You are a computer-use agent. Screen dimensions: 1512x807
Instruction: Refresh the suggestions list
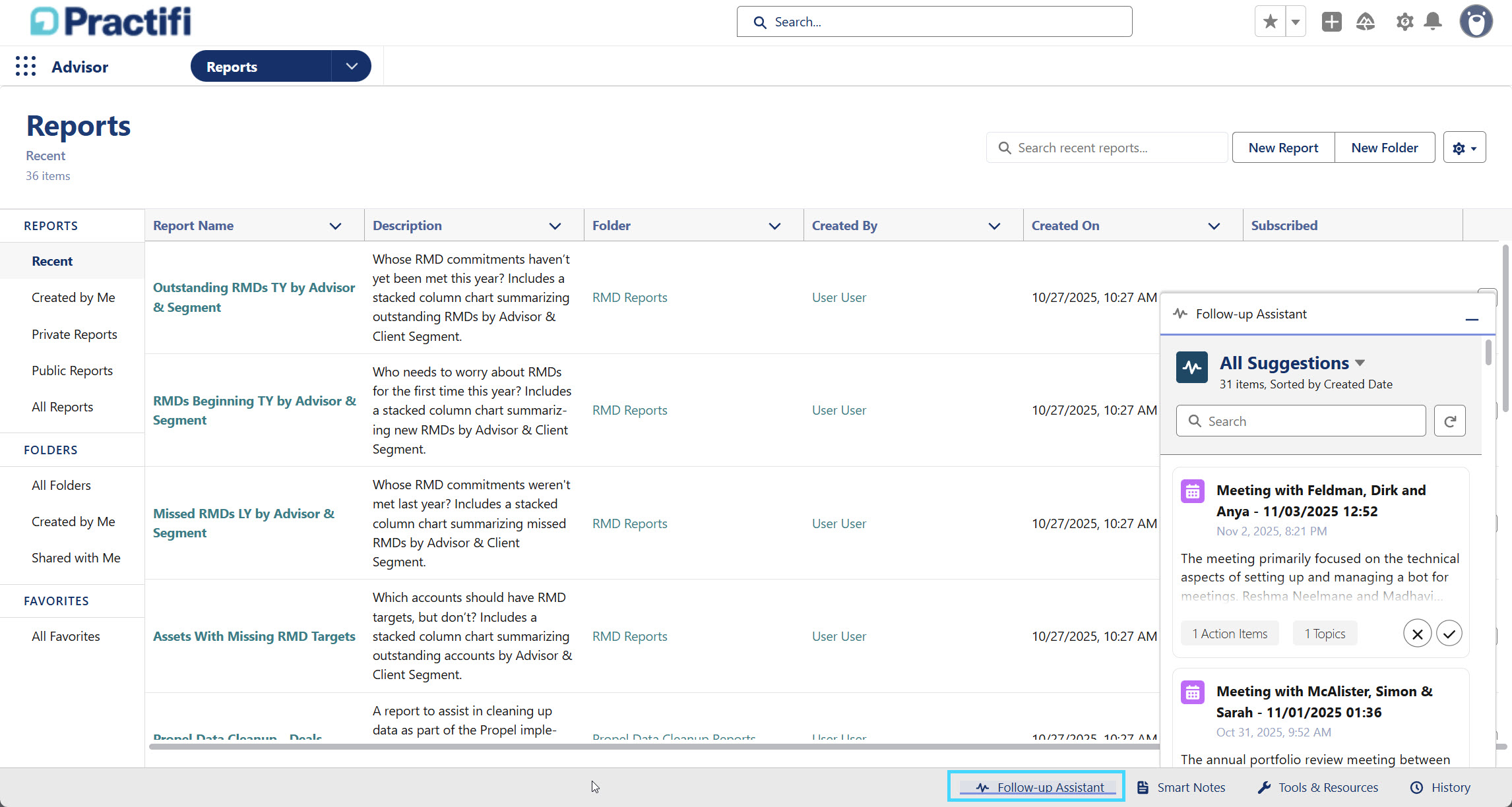pyautogui.click(x=1450, y=421)
